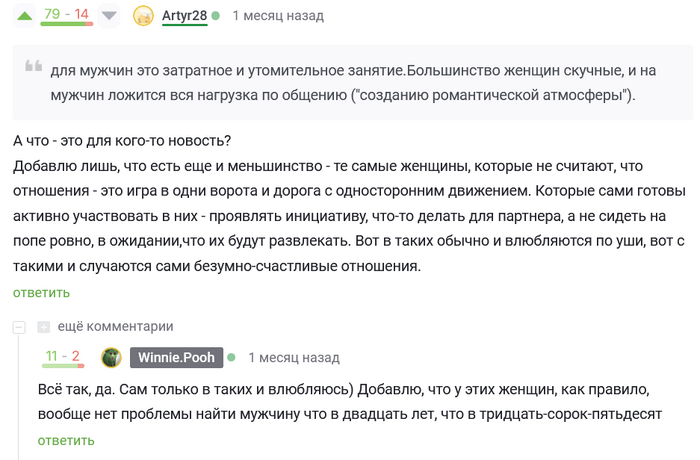Click the 79 - 14 rating counter
This screenshot has height=460, width=700.
67,15
